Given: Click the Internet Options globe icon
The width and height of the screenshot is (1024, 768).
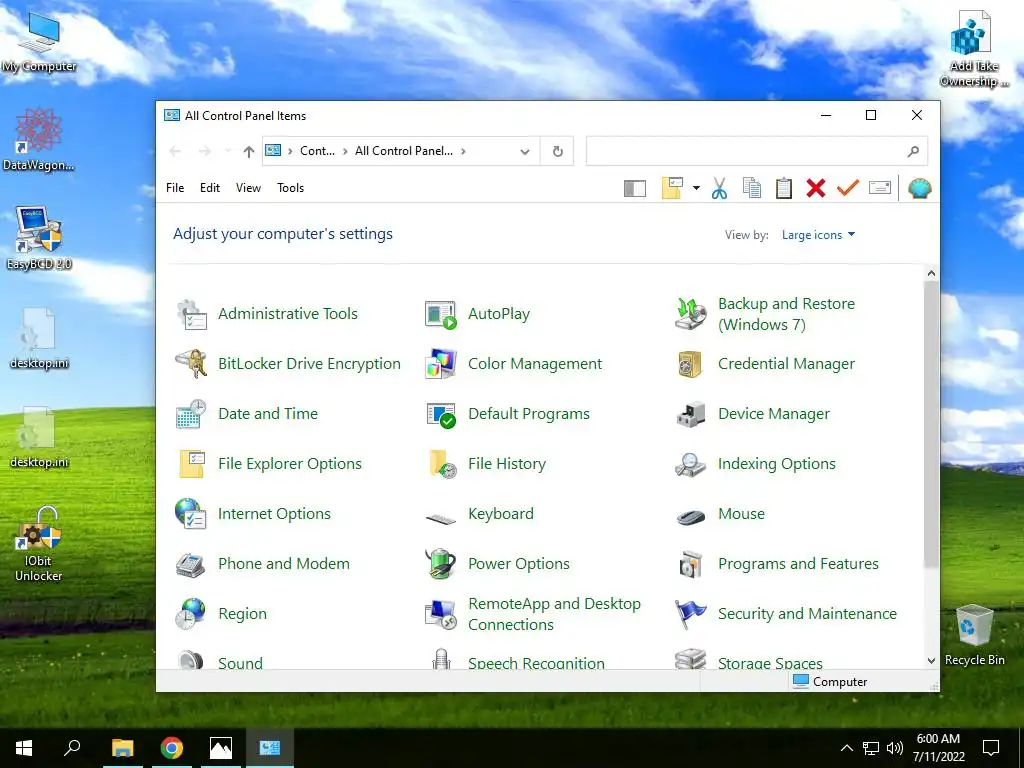Looking at the screenshot, I should (191, 514).
